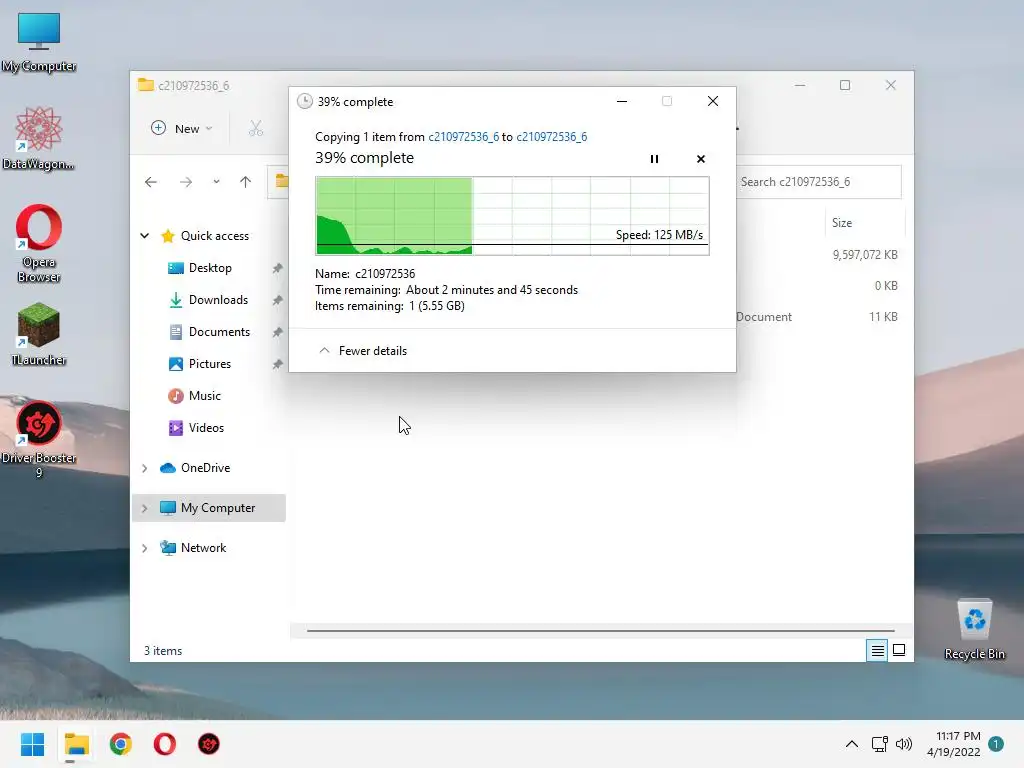Launch Opera from the taskbar

click(x=165, y=744)
